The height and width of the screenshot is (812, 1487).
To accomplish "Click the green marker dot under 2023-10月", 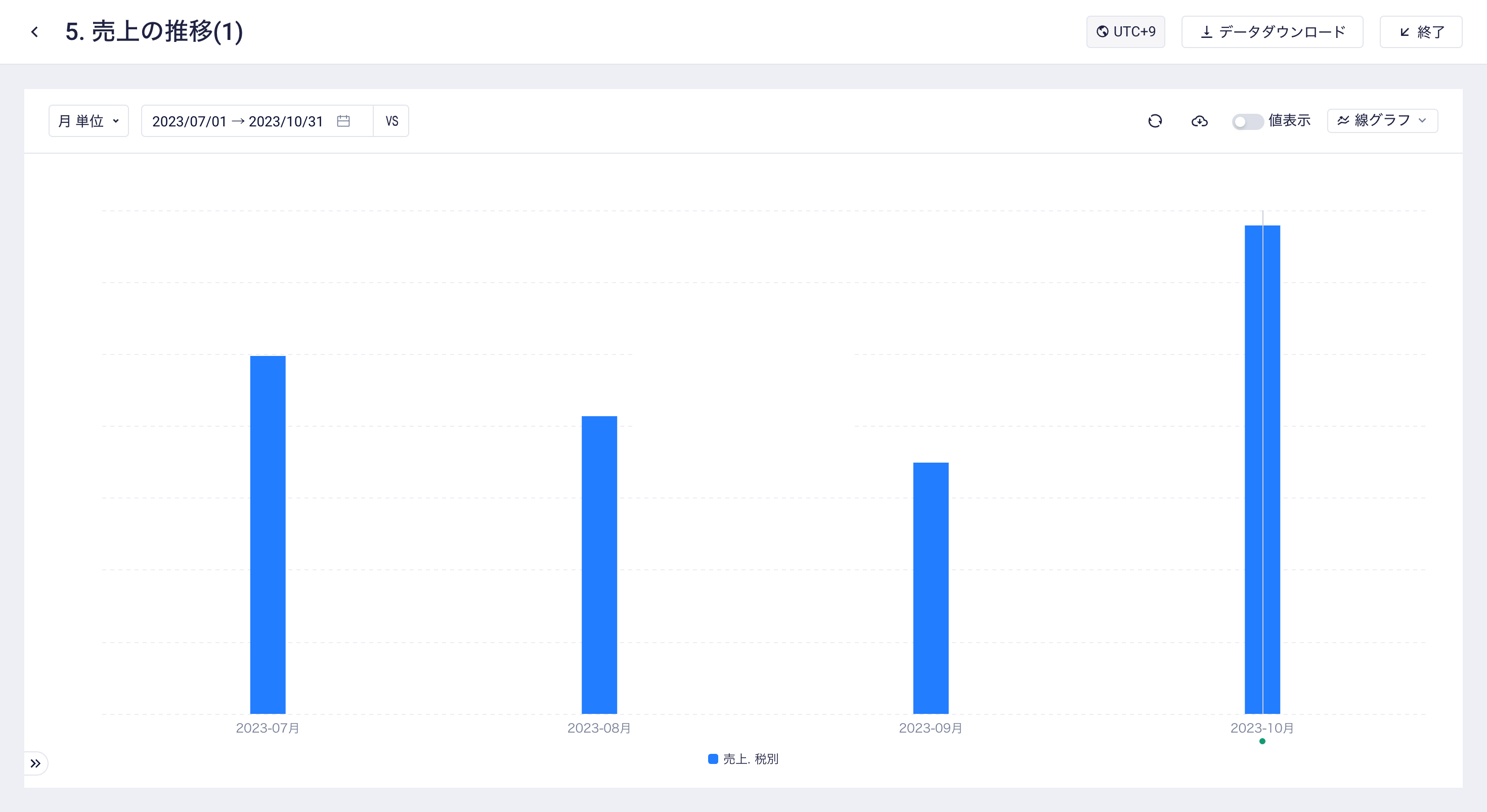I will [x=1262, y=741].
